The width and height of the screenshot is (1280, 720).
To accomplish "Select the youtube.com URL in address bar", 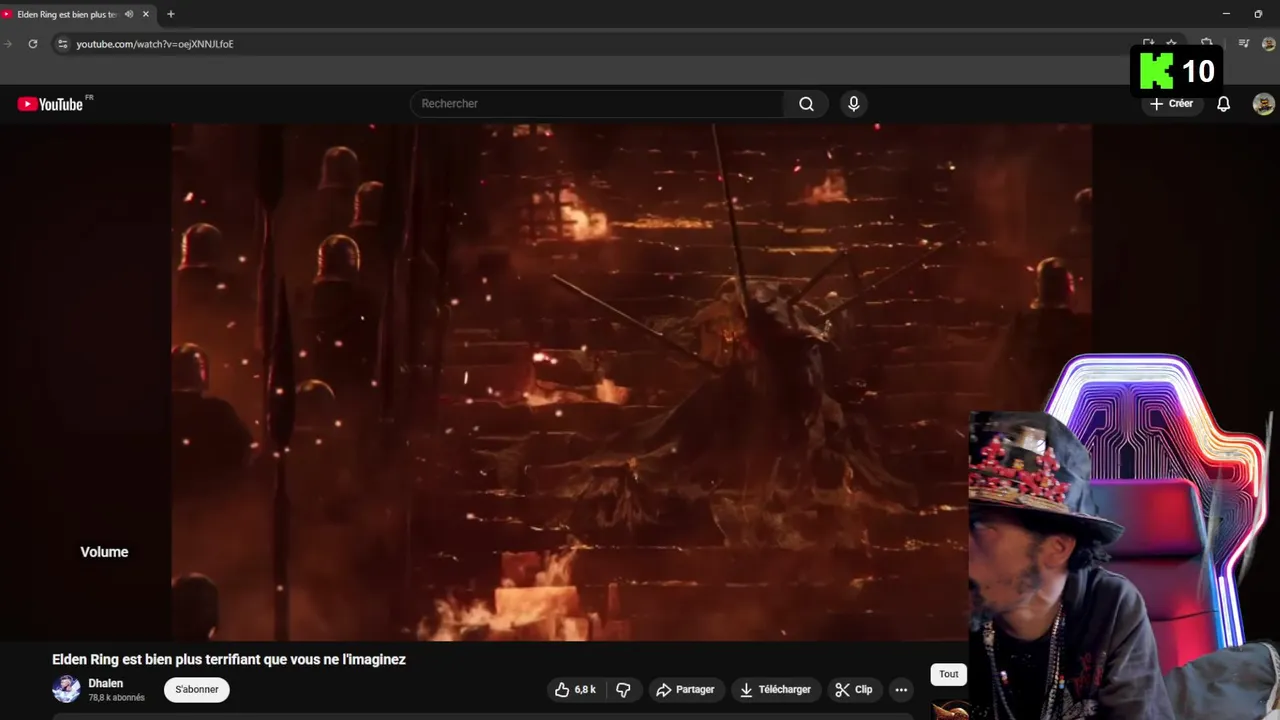I will [x=155, y=44].
